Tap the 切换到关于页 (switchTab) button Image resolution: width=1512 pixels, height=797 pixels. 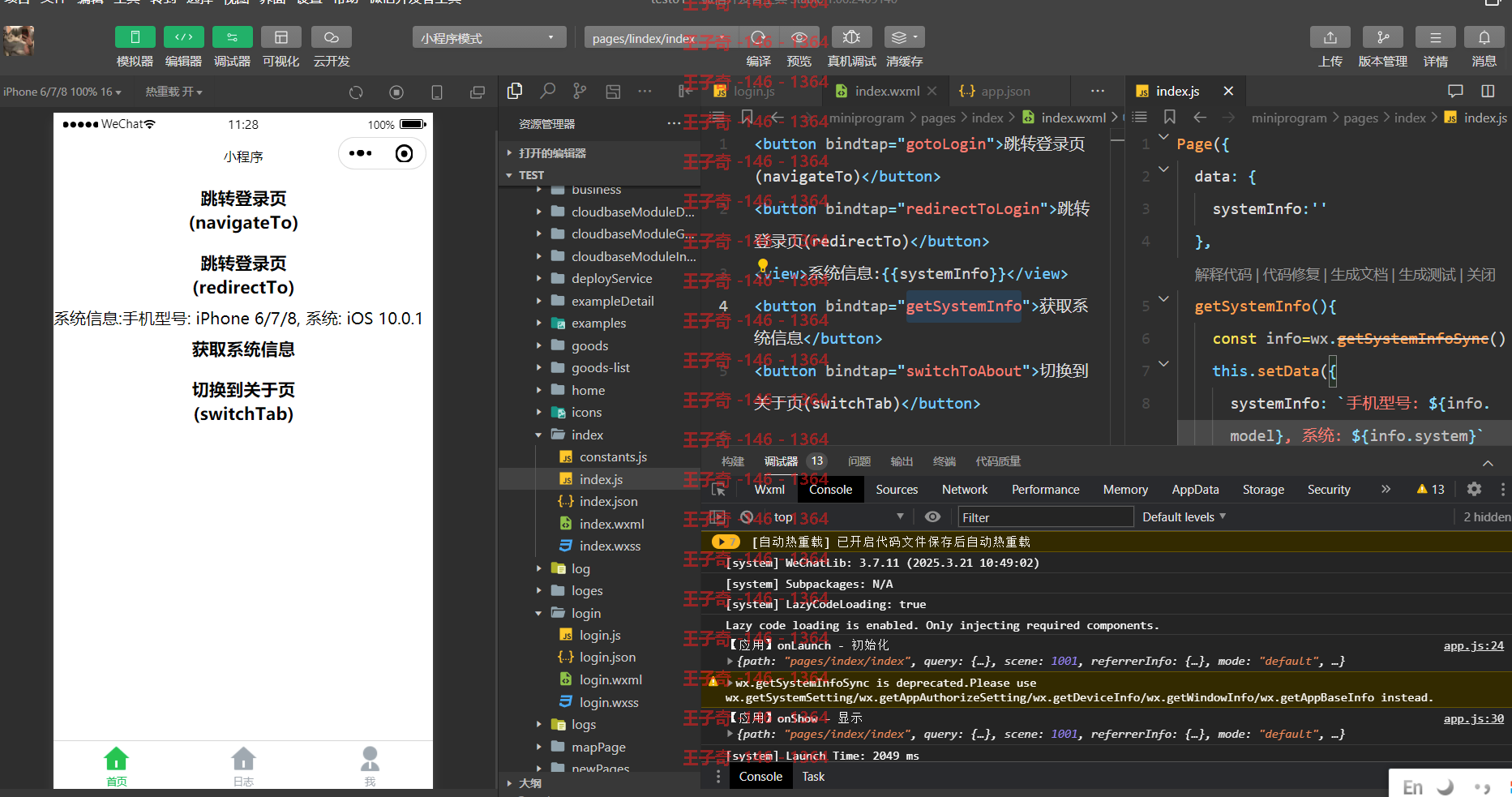pyautogui.click(x=243, y=401)
